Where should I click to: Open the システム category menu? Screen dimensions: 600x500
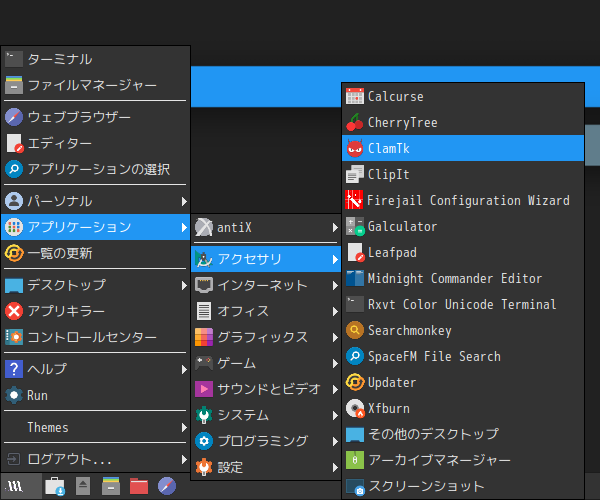pyautogui.click(x=266, y=415)
